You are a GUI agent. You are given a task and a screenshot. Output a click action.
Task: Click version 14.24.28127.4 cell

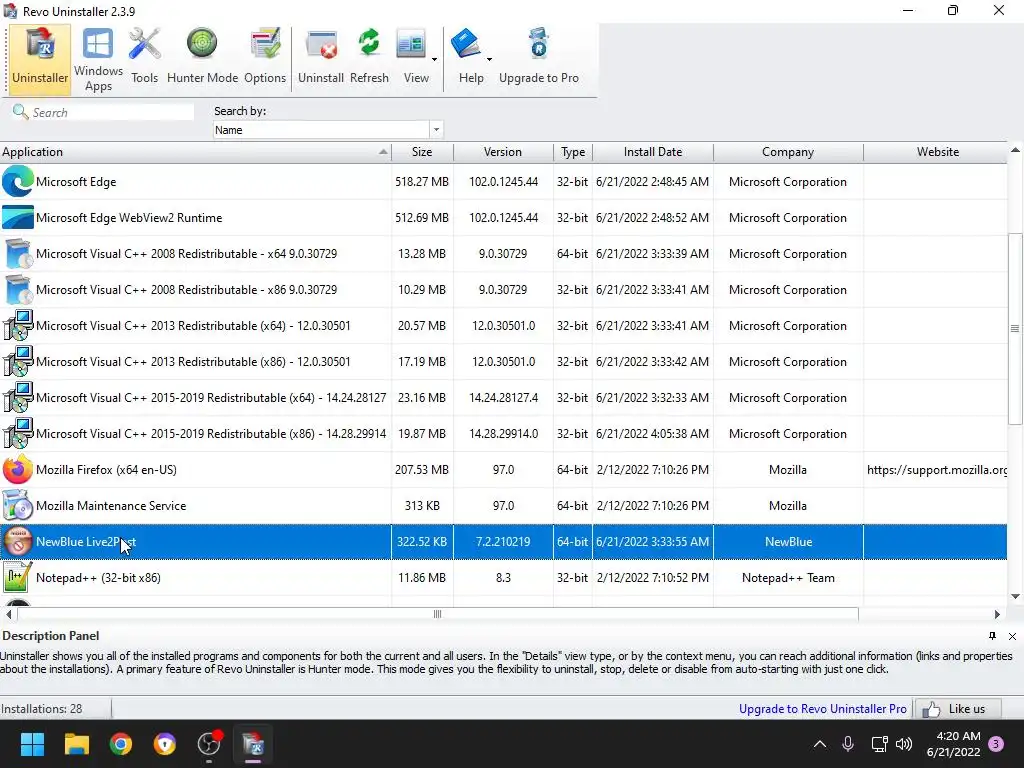click(x=503, y=397)
